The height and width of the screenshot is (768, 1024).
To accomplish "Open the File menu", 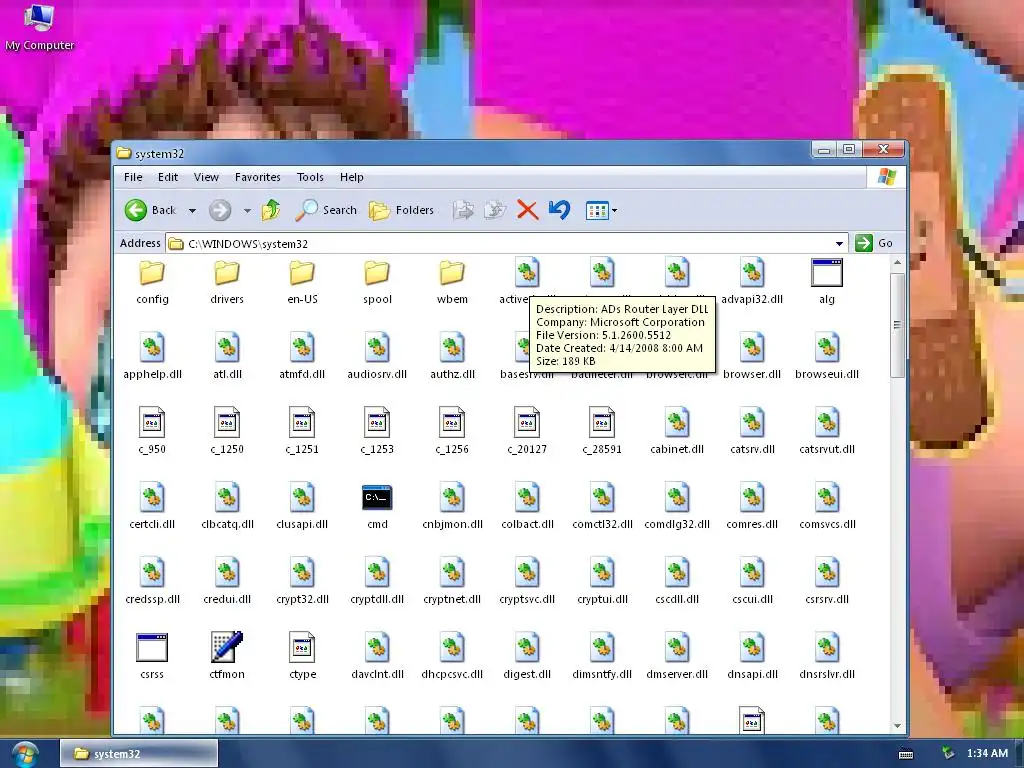I will coord(133,177).
